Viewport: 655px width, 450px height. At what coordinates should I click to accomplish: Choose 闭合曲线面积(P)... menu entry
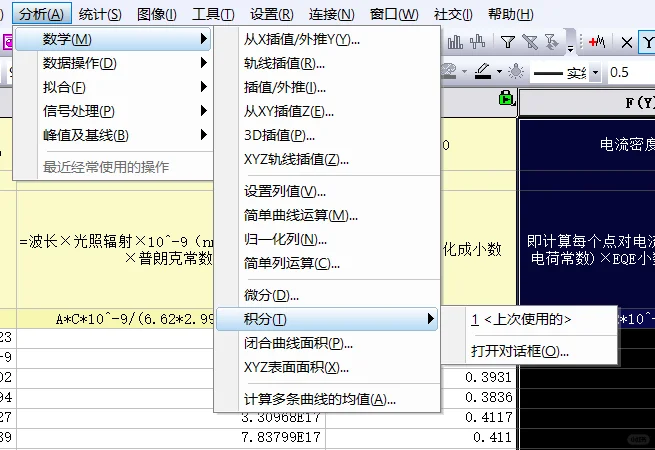[x=327, y=343]
